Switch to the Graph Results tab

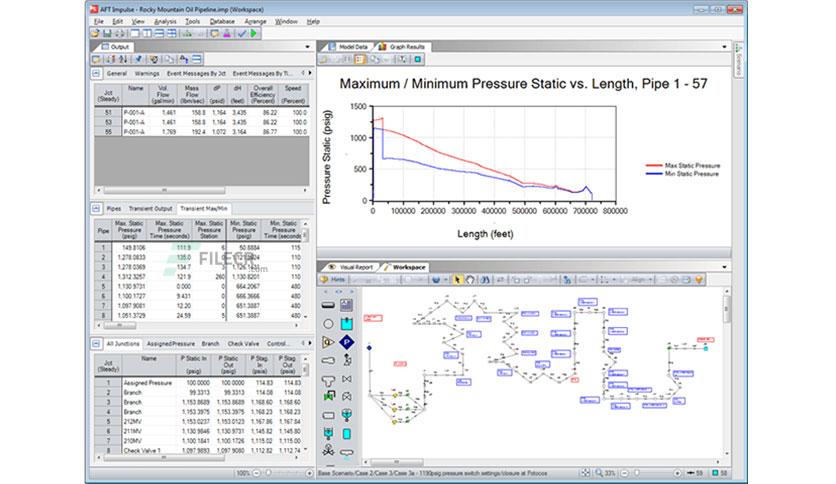pyautogui.click(x=402, y=47)
